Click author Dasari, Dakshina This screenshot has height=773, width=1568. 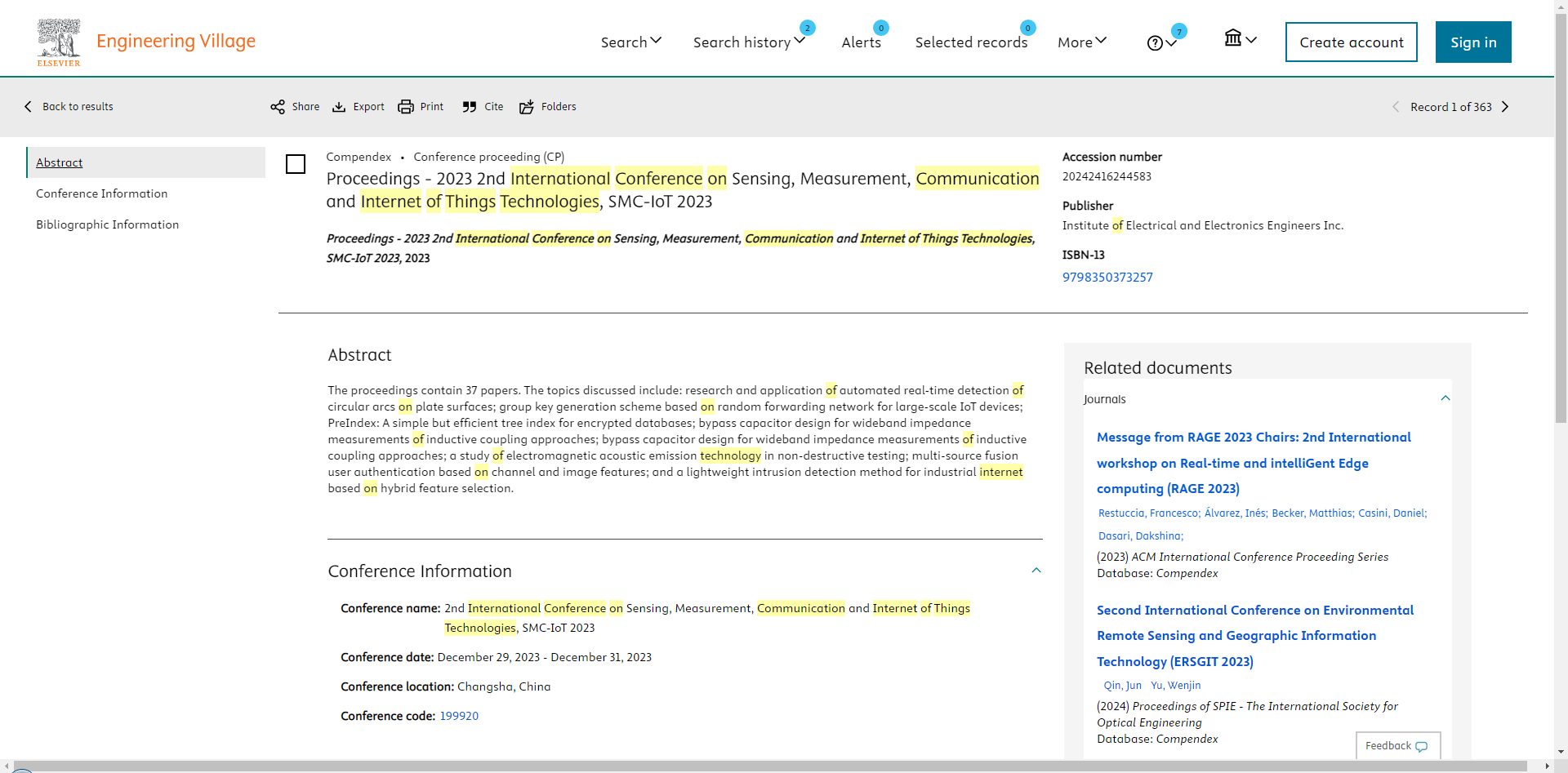(x=1141, y=536)
